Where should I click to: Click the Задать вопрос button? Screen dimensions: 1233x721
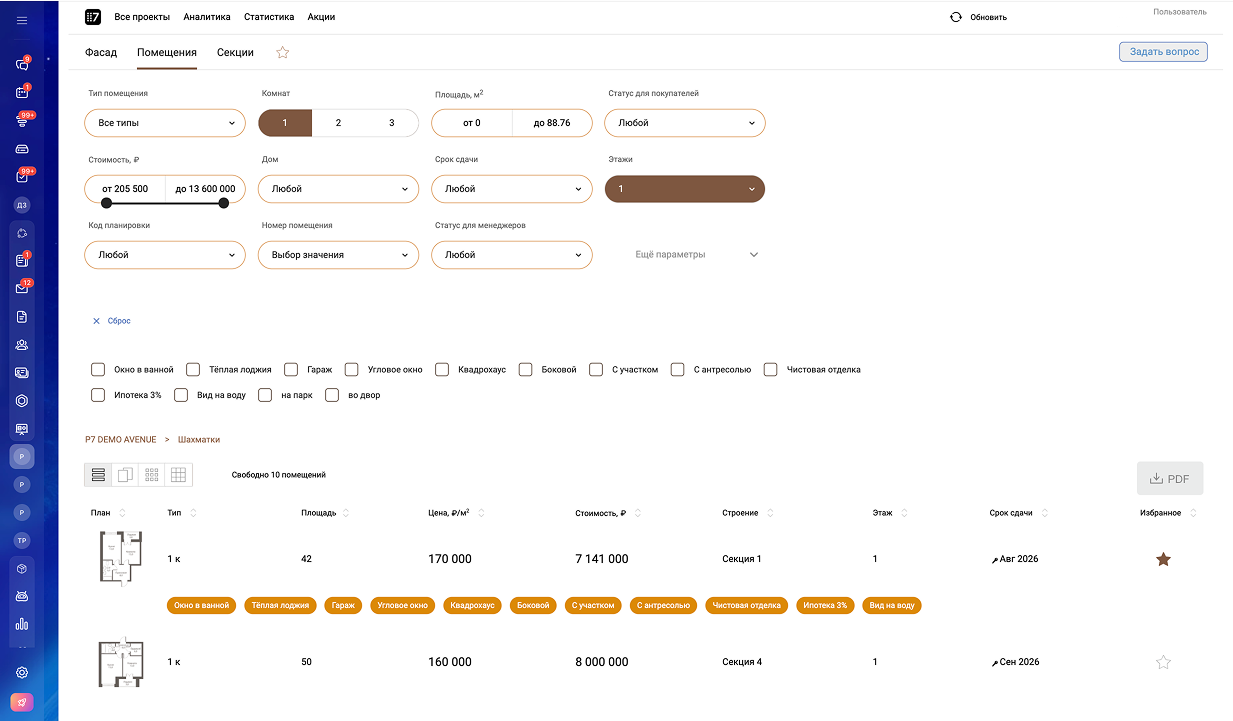click(1163, 52)
